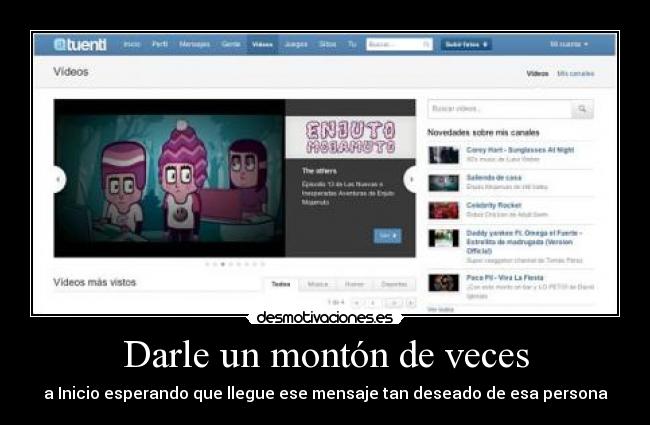Open the Daddy Yankee Estrellita de madrugada thumbnail
This screenshot has width=650, height=425.
coord(444,238)
